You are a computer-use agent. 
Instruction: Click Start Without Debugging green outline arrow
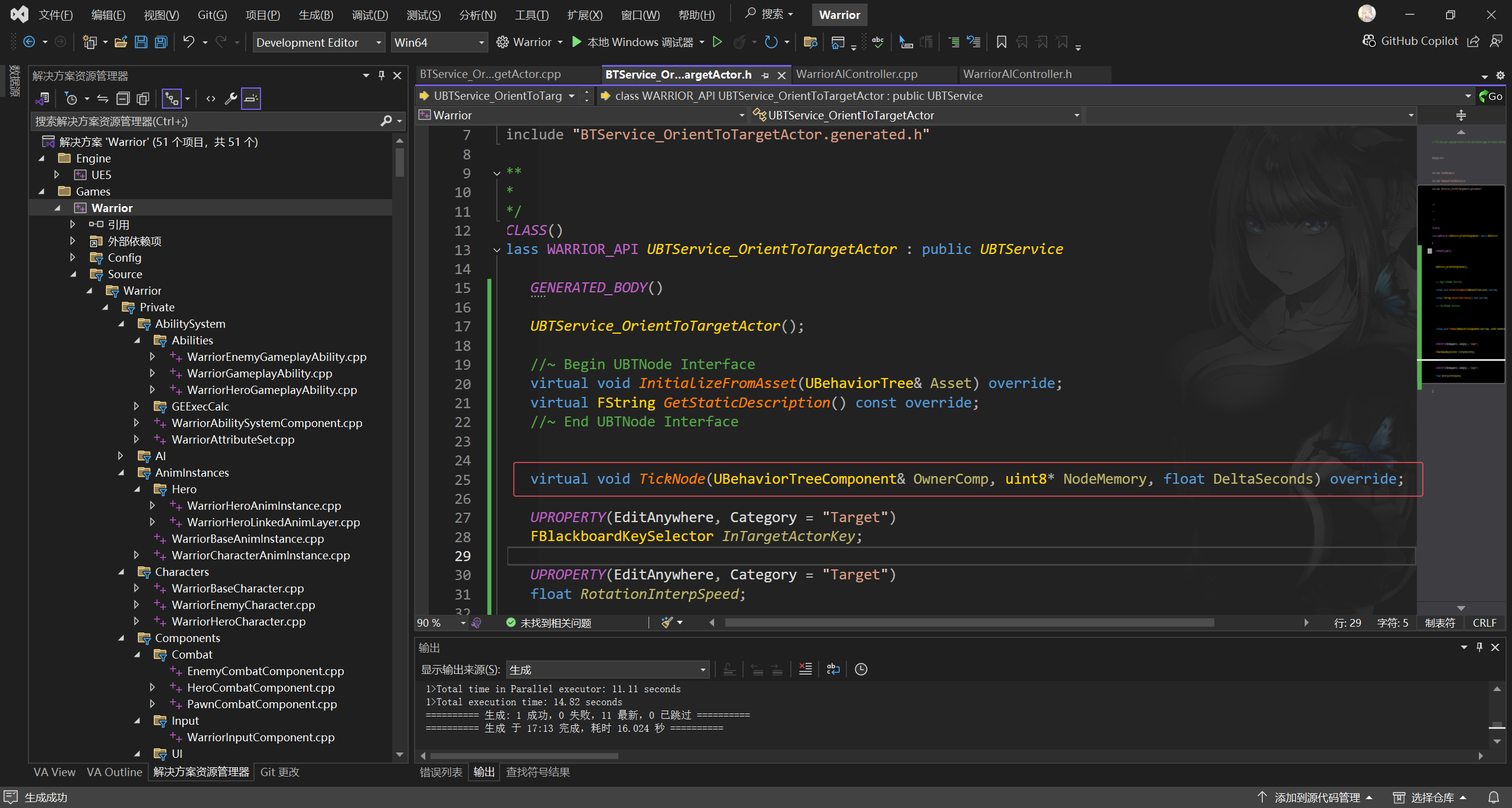click(717, 42)
